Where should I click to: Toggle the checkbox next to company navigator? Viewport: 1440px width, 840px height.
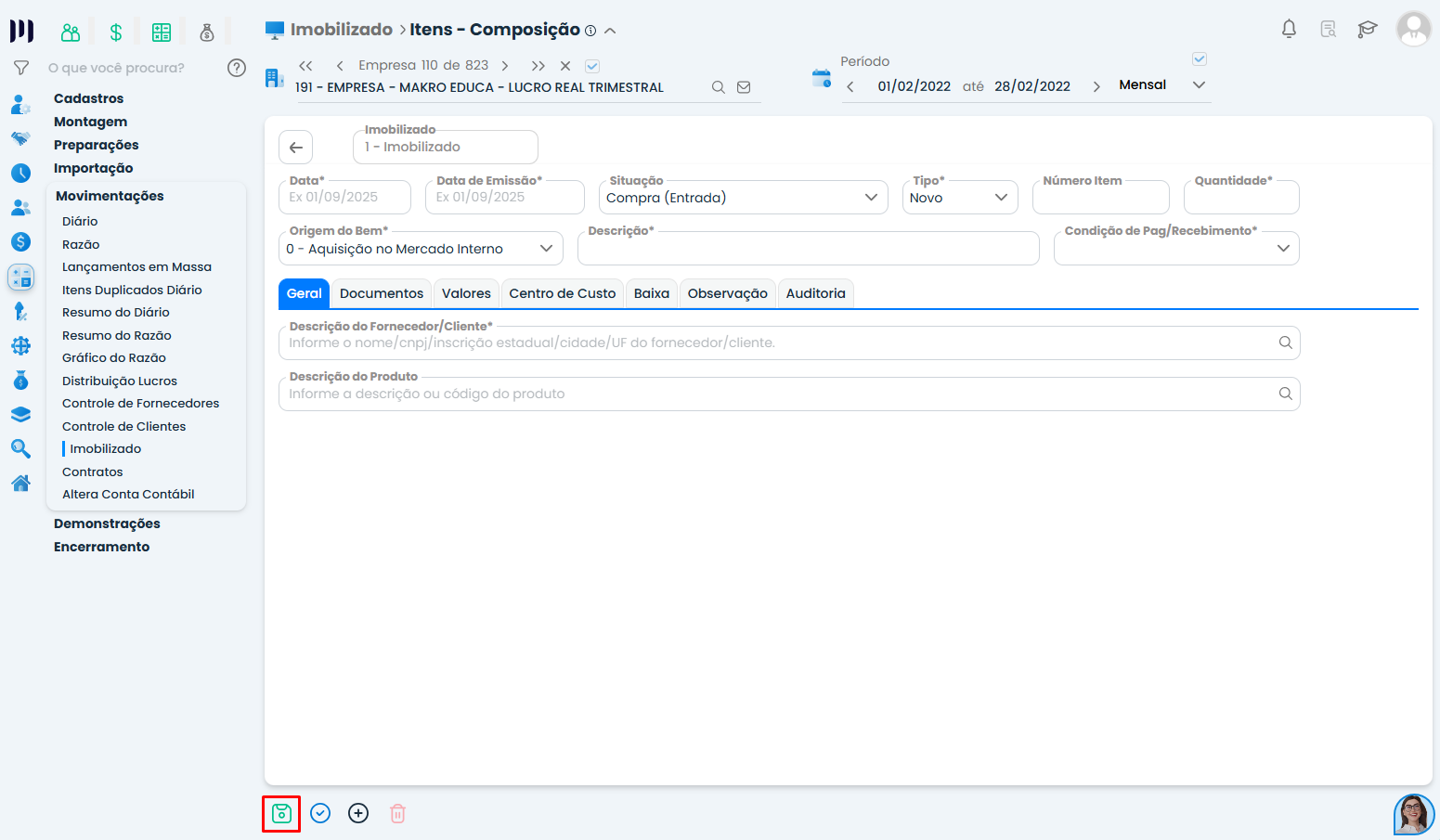coord(592,66)
